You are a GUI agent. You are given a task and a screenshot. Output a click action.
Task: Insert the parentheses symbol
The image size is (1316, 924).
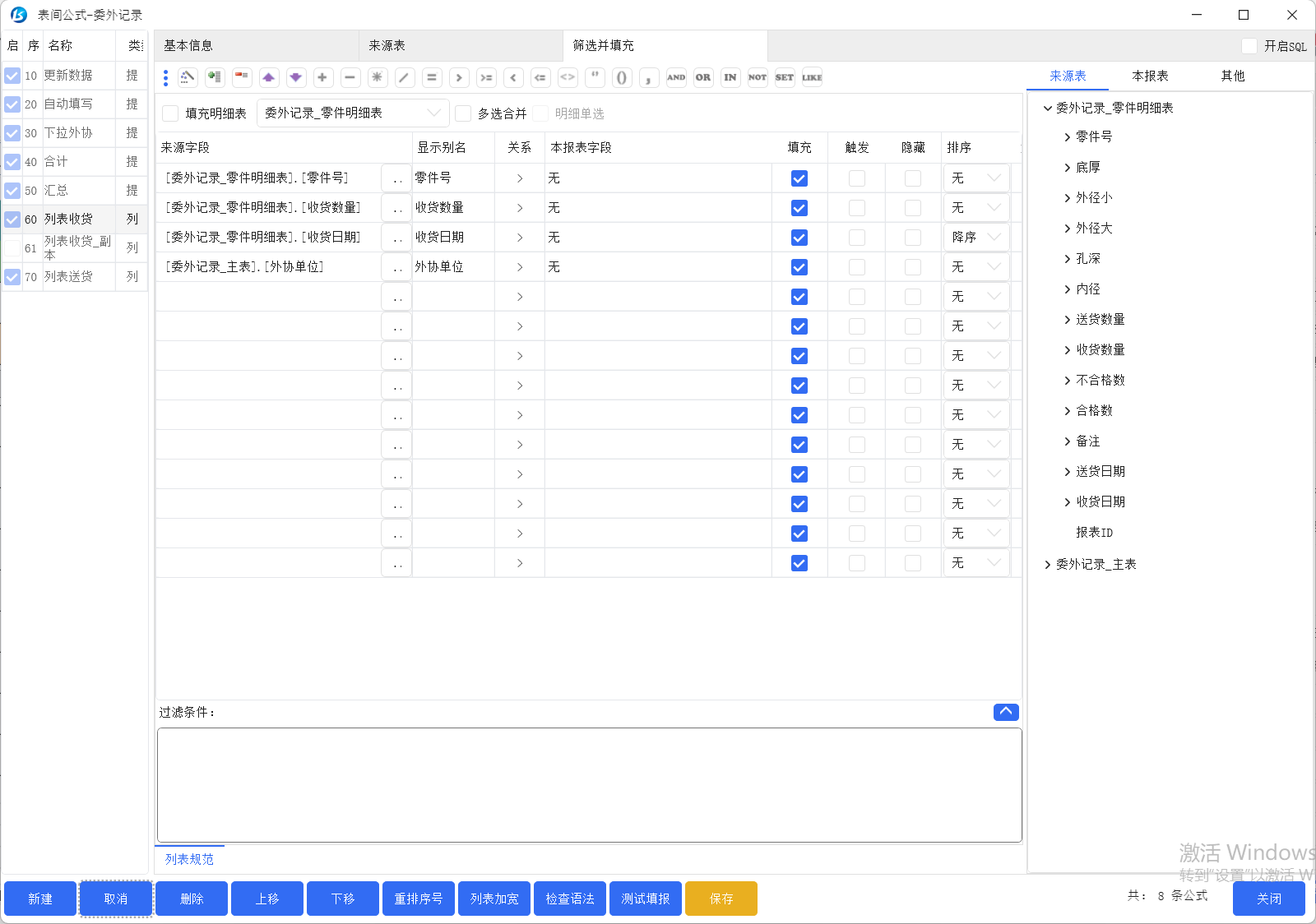(622, 77)
